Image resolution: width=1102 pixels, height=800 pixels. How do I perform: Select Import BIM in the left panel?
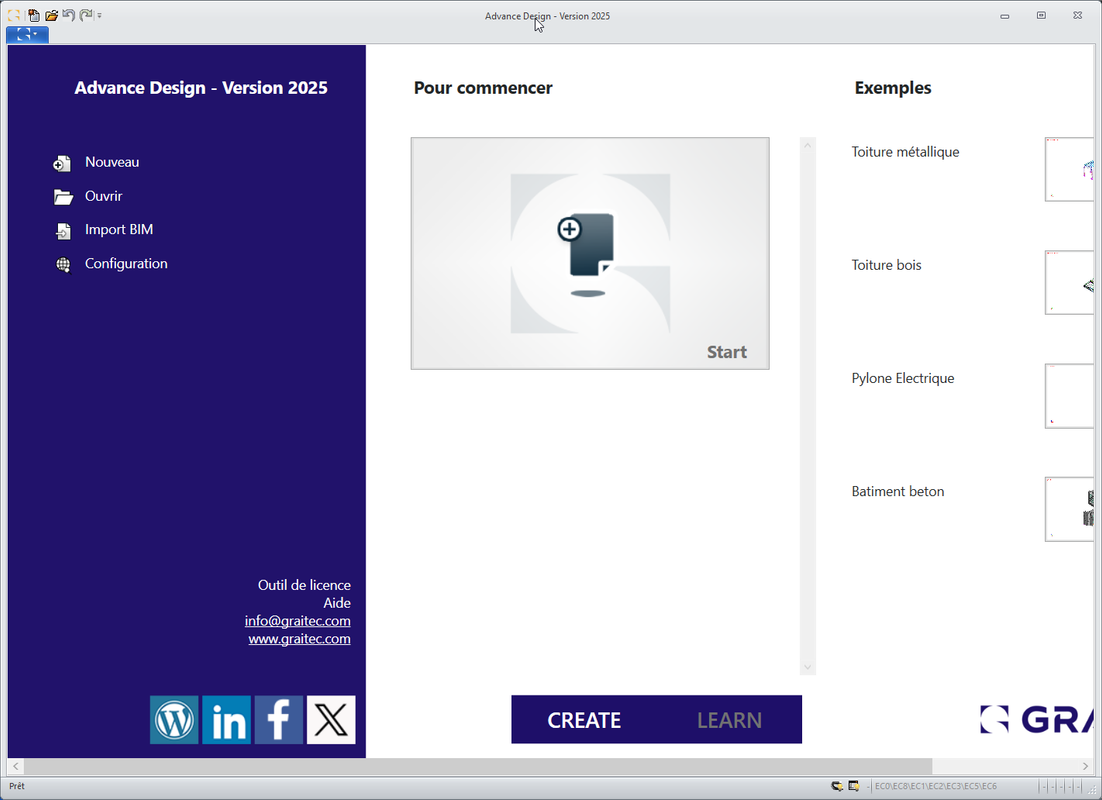119,229
